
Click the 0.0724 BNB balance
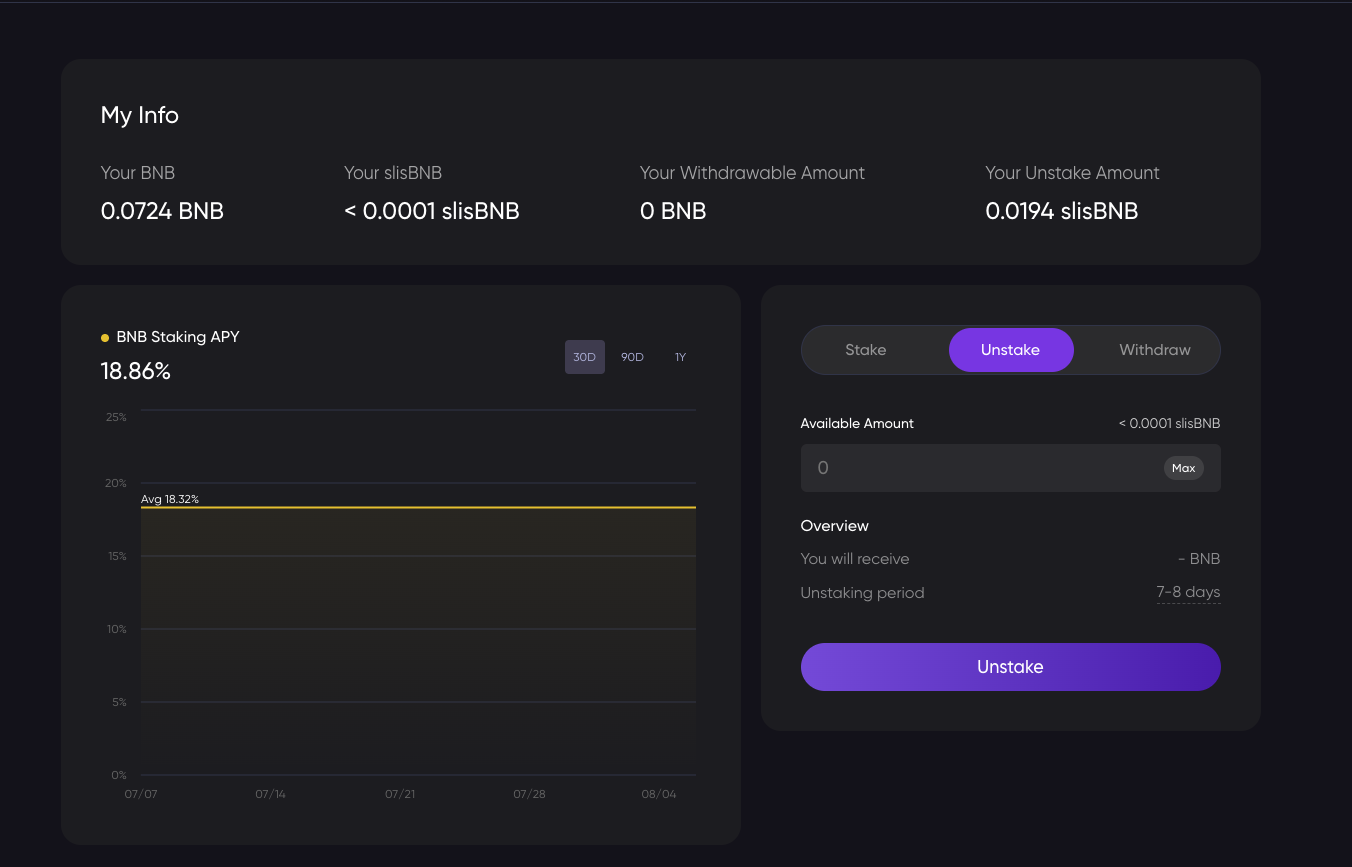point(162,211)
